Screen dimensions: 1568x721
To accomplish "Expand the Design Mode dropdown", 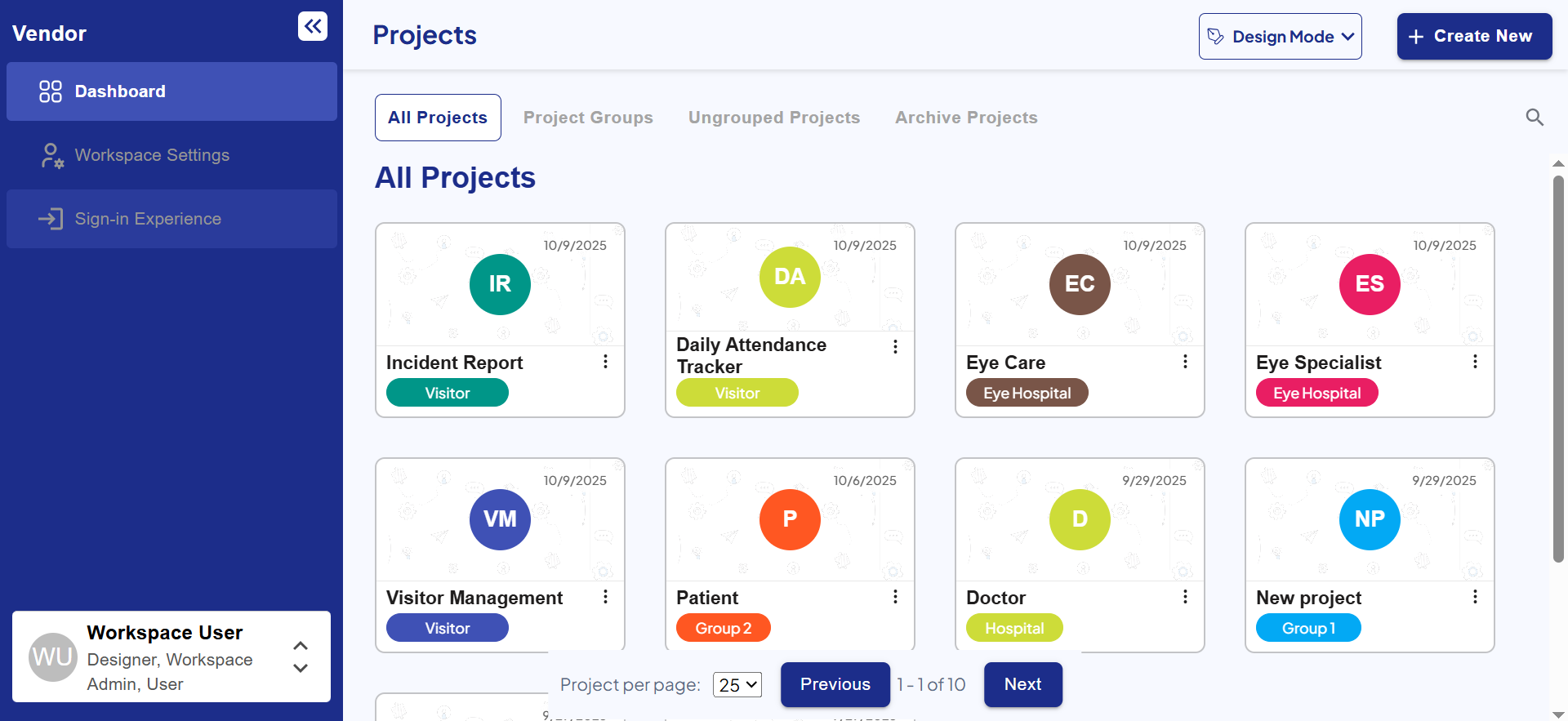I will click(x=1280, y=37).
